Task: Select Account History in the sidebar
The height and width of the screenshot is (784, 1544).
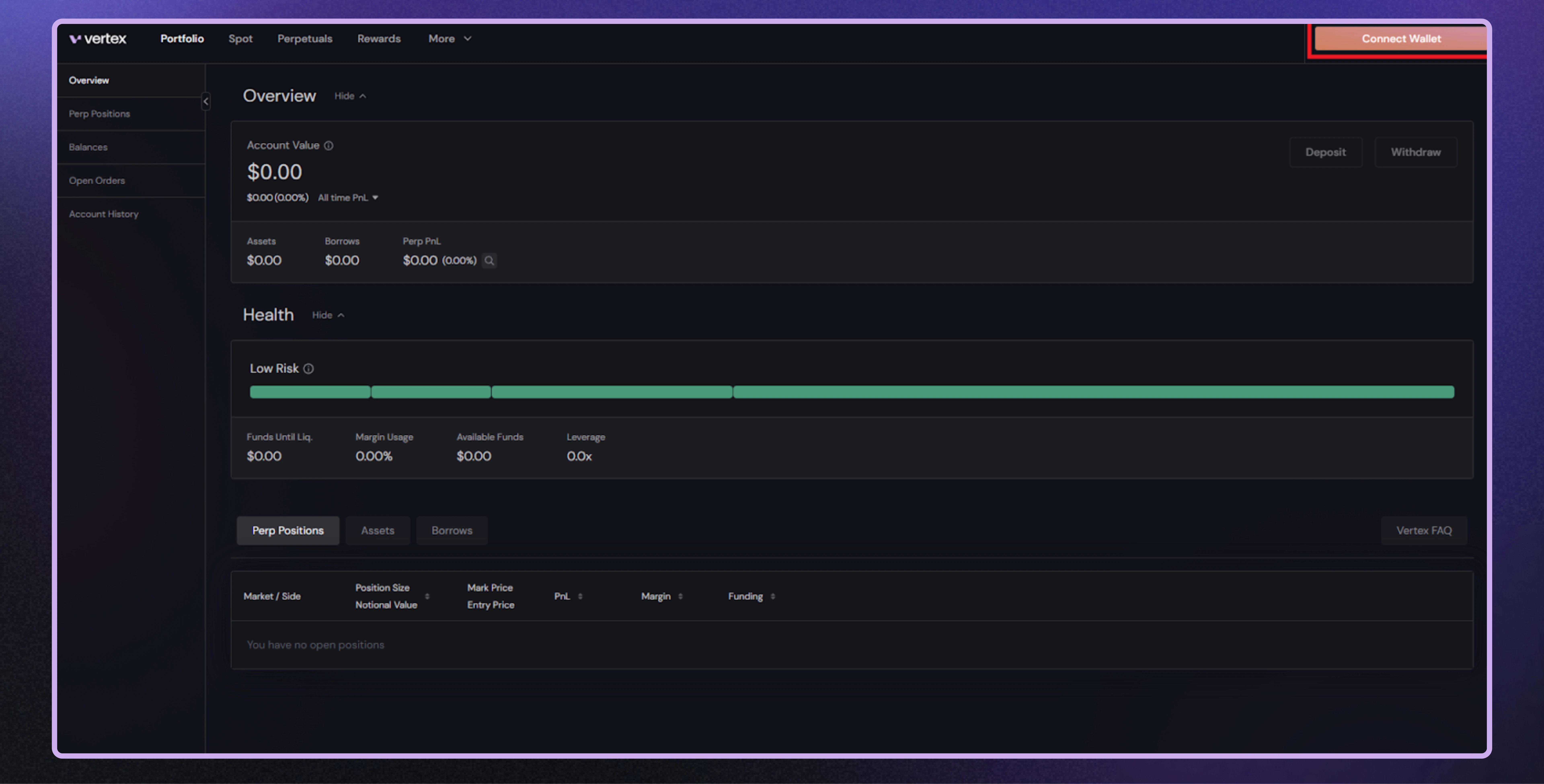Action: coord(131,214)
